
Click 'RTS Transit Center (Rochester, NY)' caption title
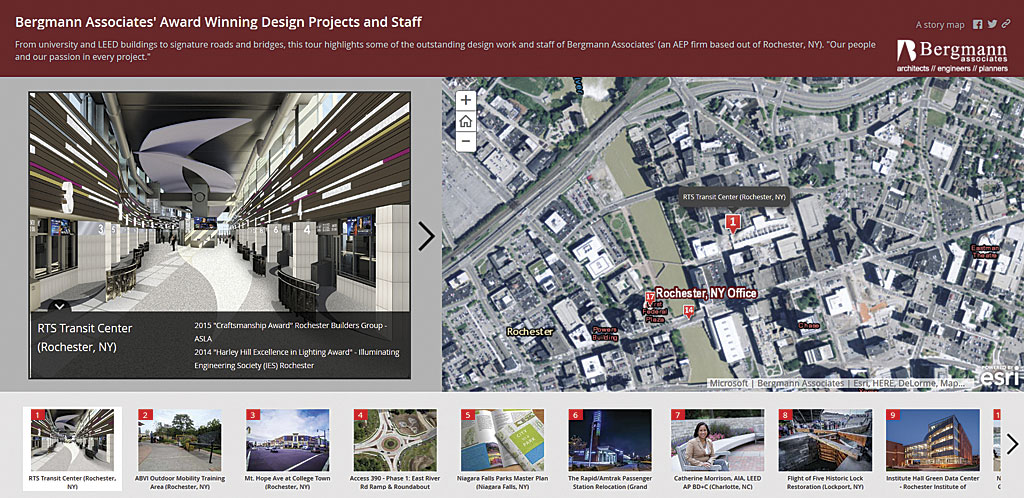tap(85, 337)
